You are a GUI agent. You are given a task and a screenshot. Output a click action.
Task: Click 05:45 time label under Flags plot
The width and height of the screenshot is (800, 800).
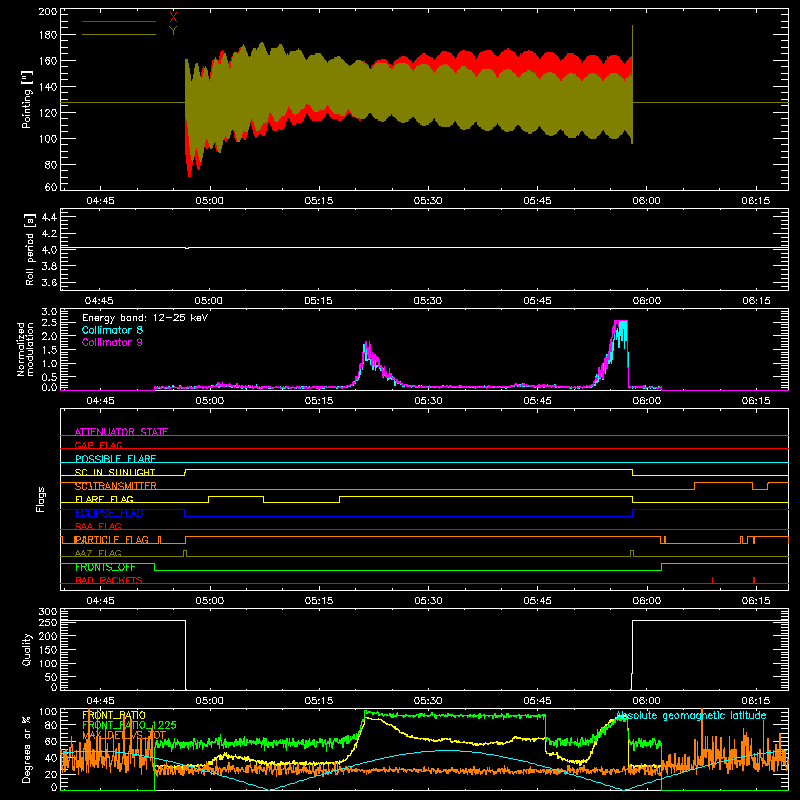click(537, 601)
